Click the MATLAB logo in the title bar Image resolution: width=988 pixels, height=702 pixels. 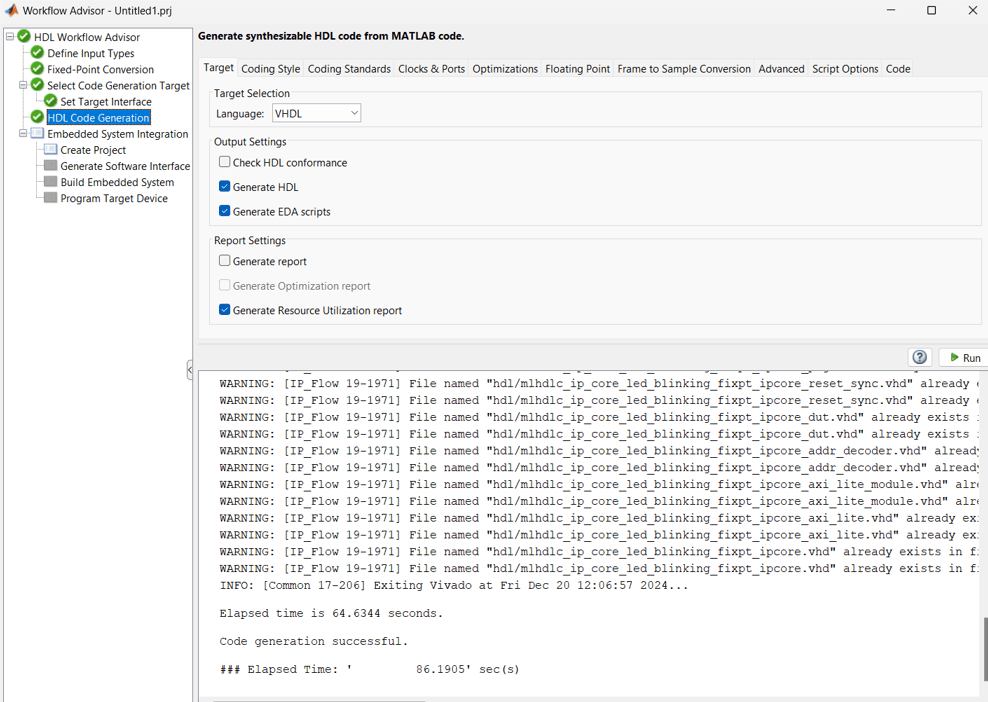[11, 11]
